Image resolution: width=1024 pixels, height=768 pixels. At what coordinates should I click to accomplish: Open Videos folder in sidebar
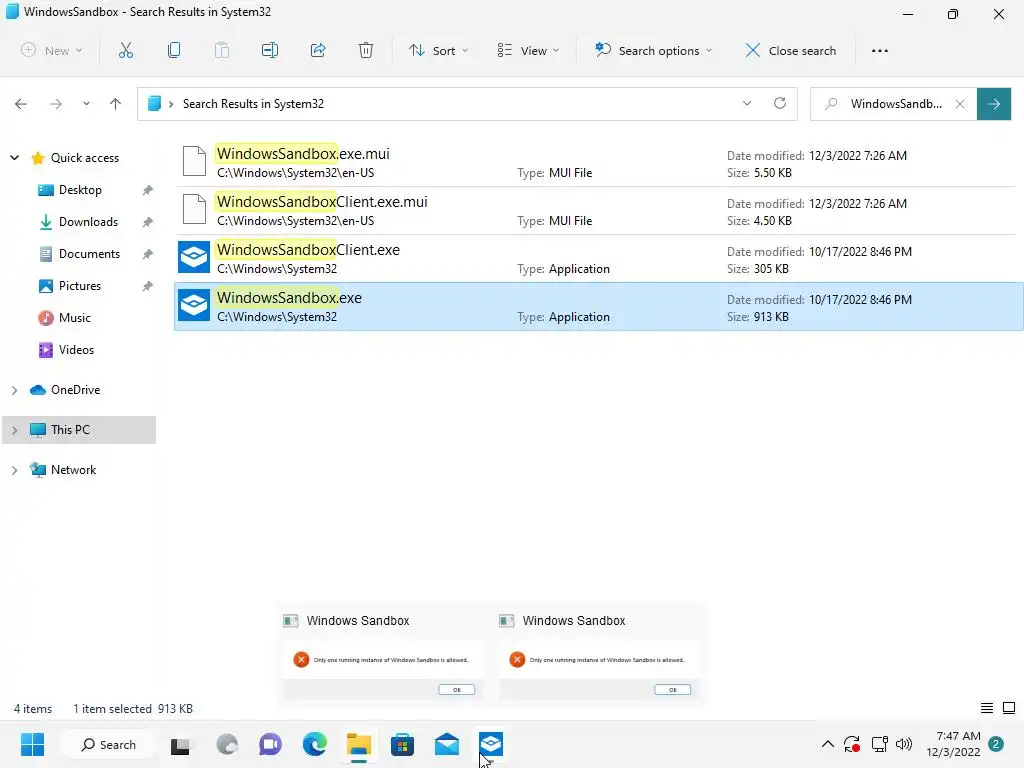(x=76, y=349)
